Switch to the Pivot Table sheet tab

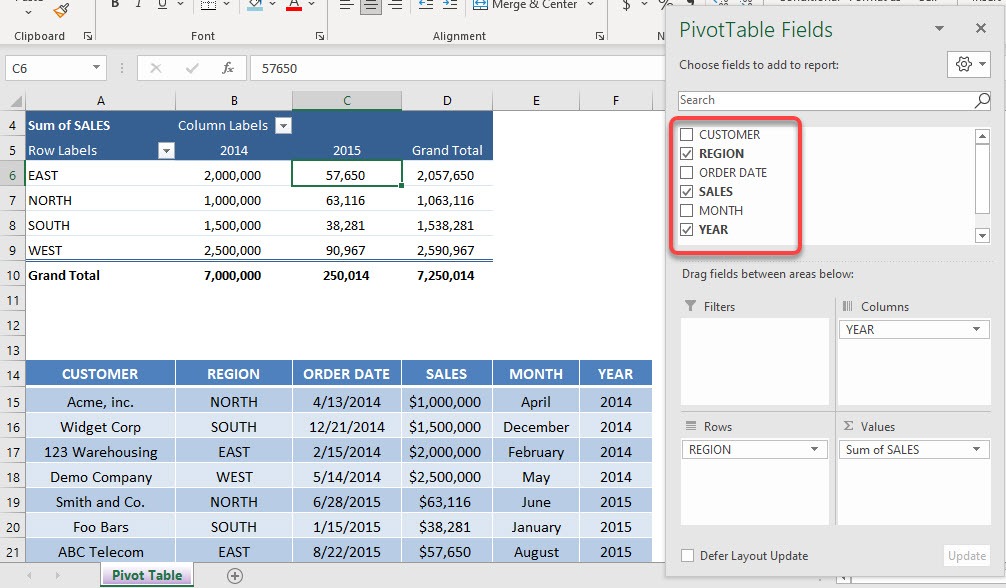[147, 575]
